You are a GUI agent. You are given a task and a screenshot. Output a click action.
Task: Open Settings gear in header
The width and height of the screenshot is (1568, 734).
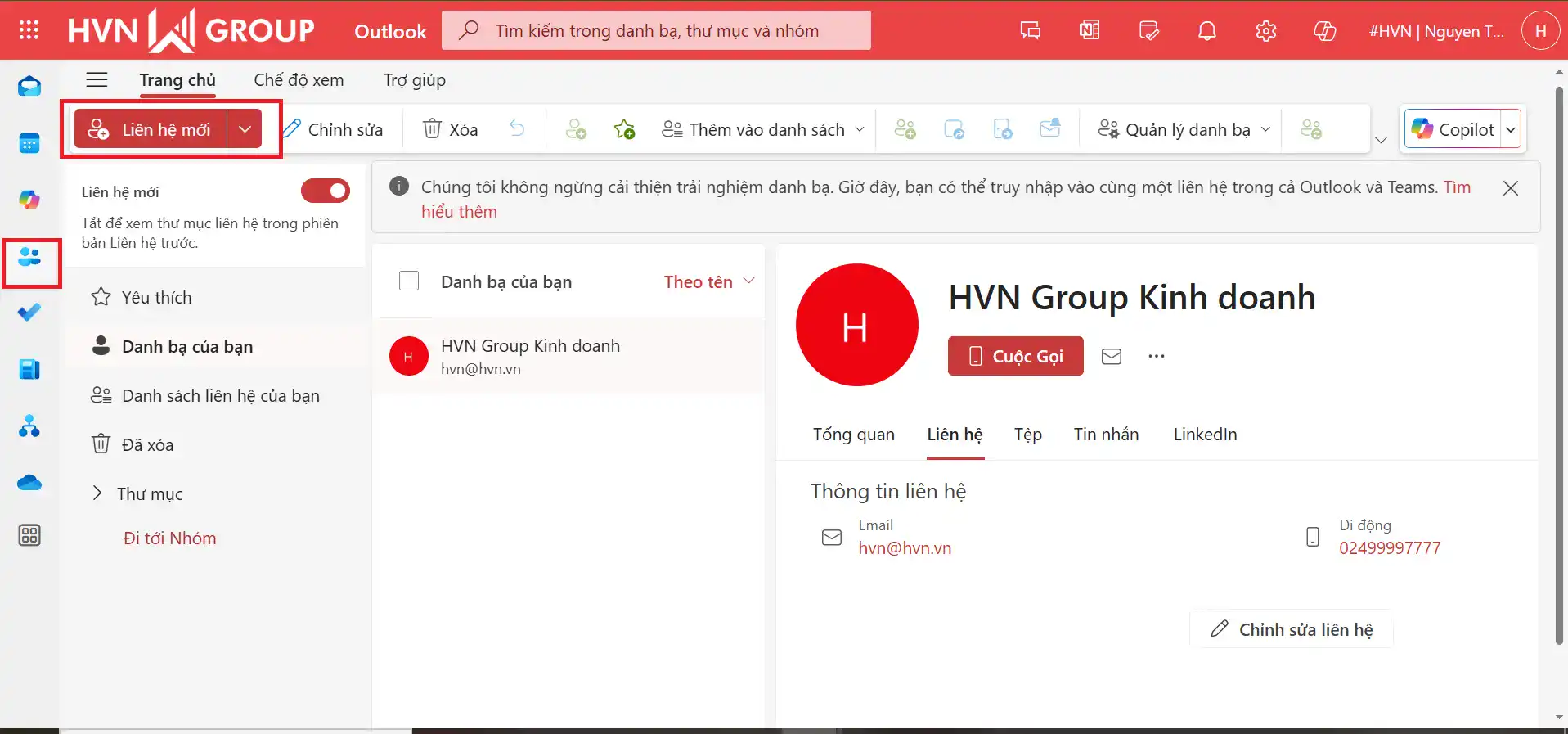tap(1266, 31)
